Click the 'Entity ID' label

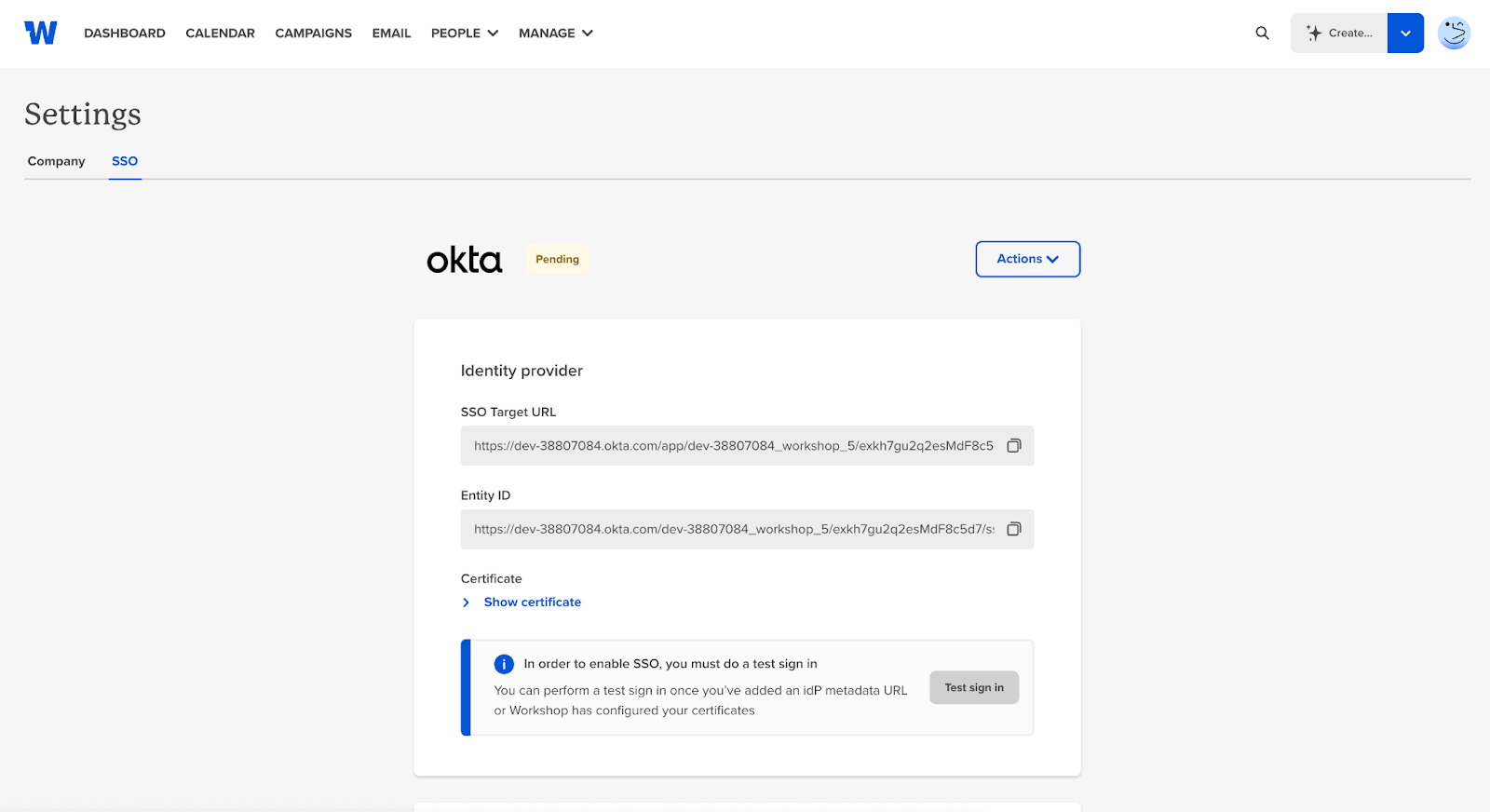coord(485,495)
